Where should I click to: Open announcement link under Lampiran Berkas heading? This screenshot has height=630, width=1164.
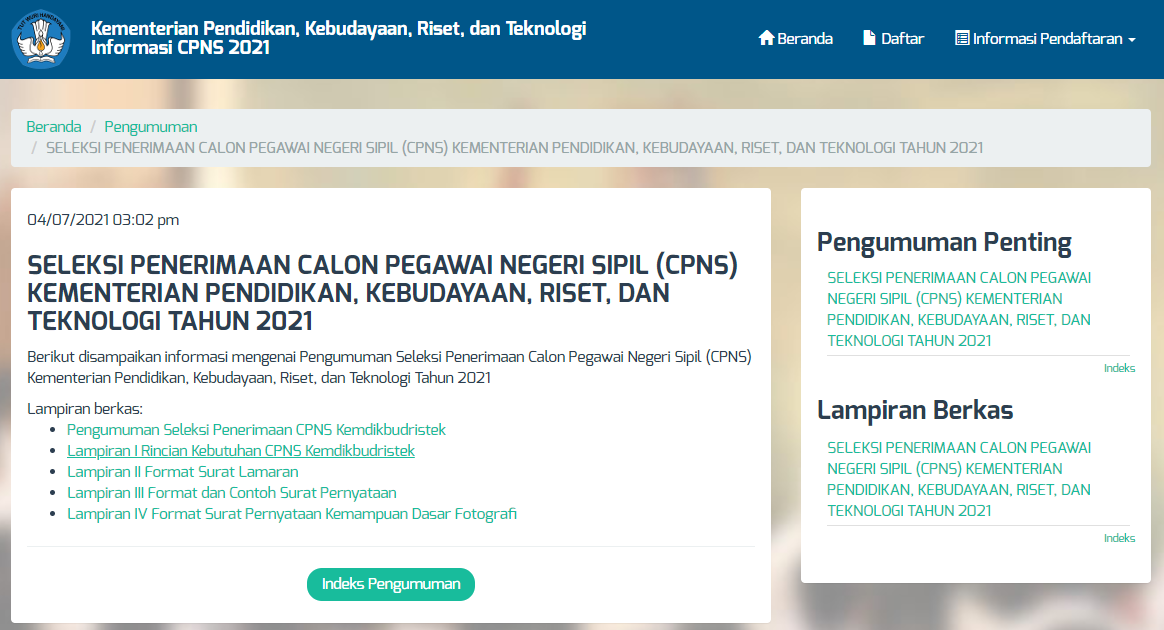tap(959, 478)
